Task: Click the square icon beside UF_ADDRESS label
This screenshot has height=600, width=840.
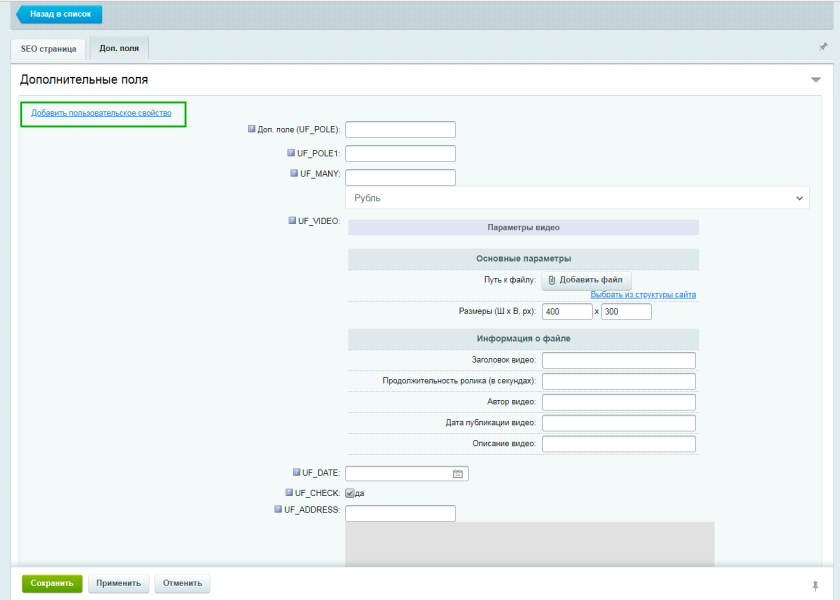Action: (x=279, y=509)
